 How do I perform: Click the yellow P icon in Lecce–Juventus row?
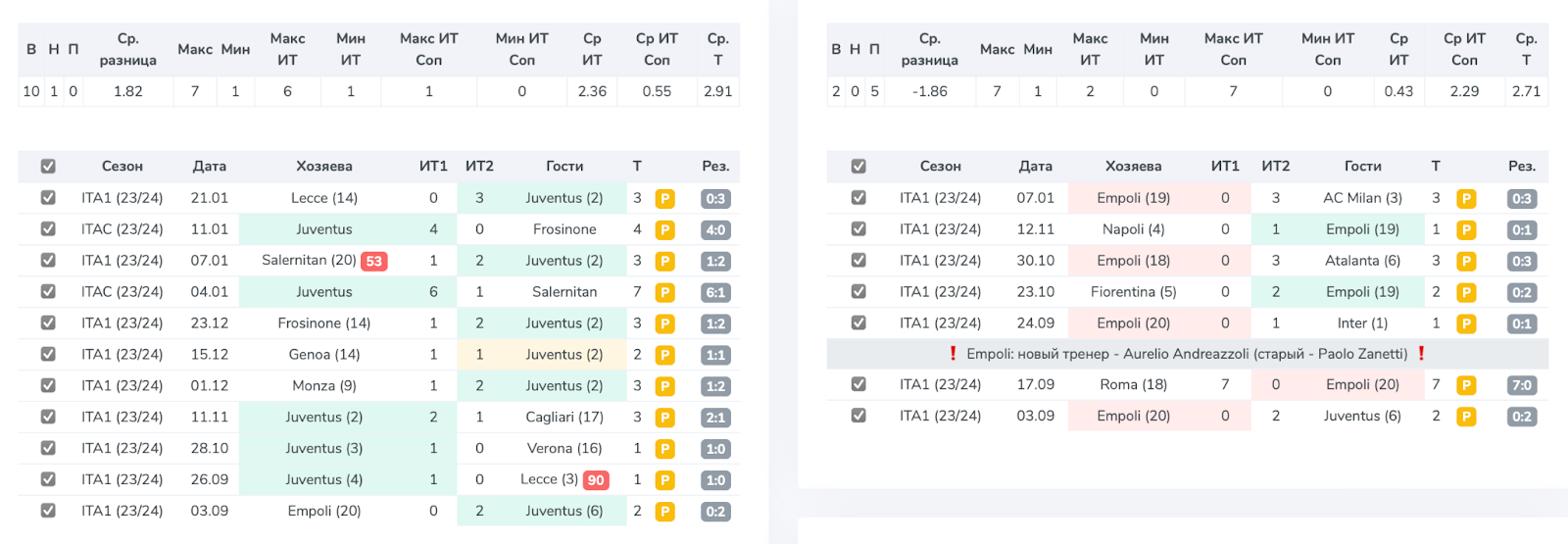664,199
